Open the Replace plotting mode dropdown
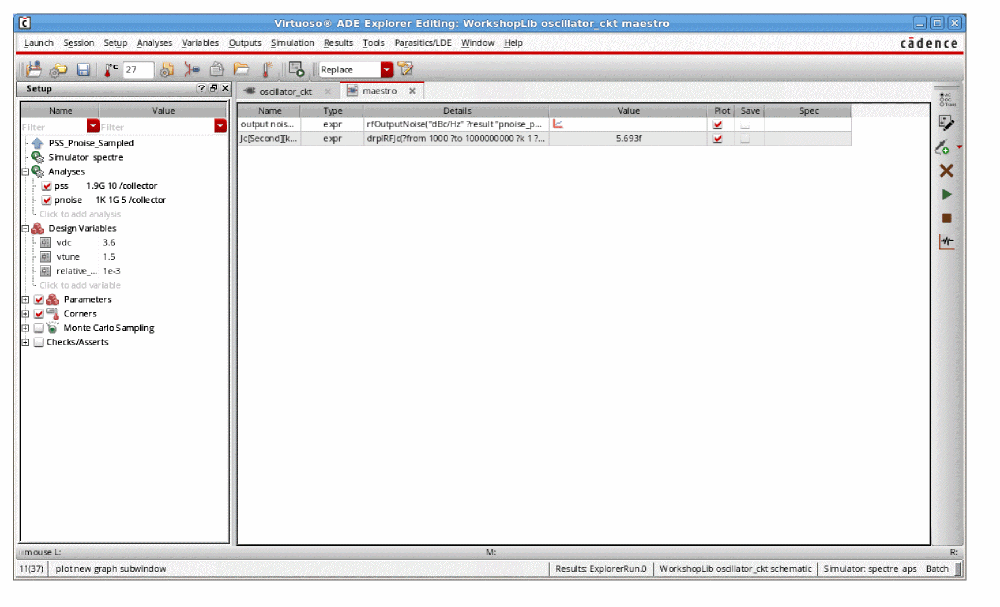 tap(386, 69)
